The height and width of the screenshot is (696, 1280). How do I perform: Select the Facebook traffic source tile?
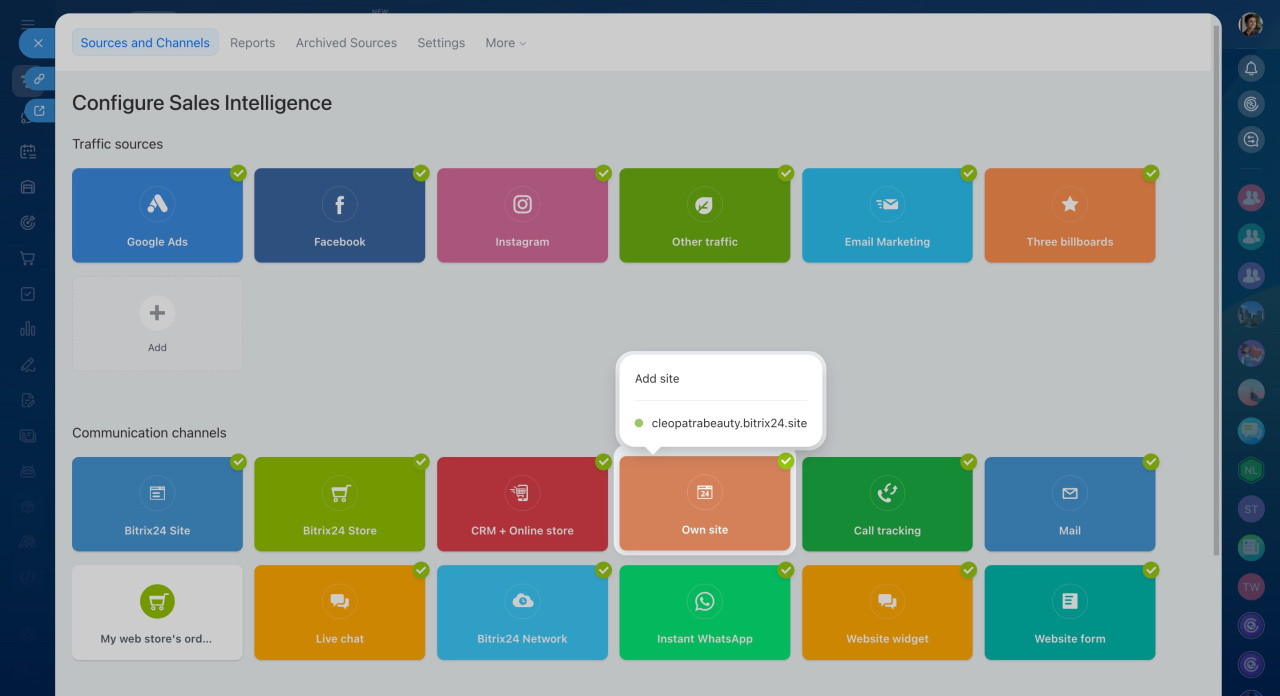tap(339, 215)
